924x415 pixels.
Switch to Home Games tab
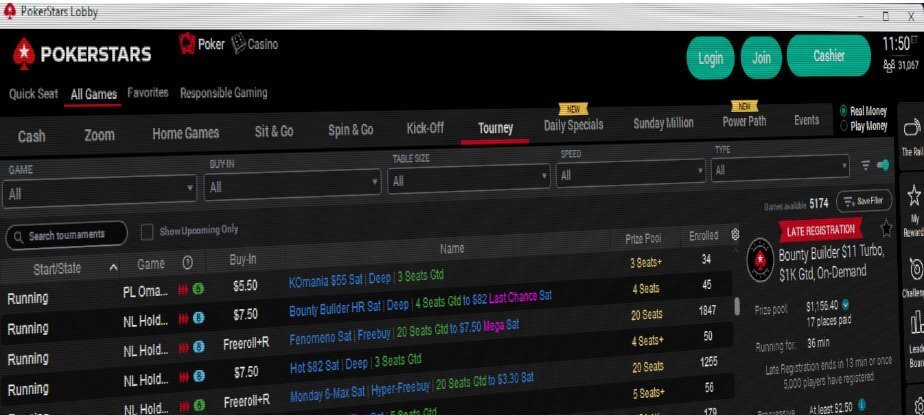pyautogui.click(x=186, y=133)
